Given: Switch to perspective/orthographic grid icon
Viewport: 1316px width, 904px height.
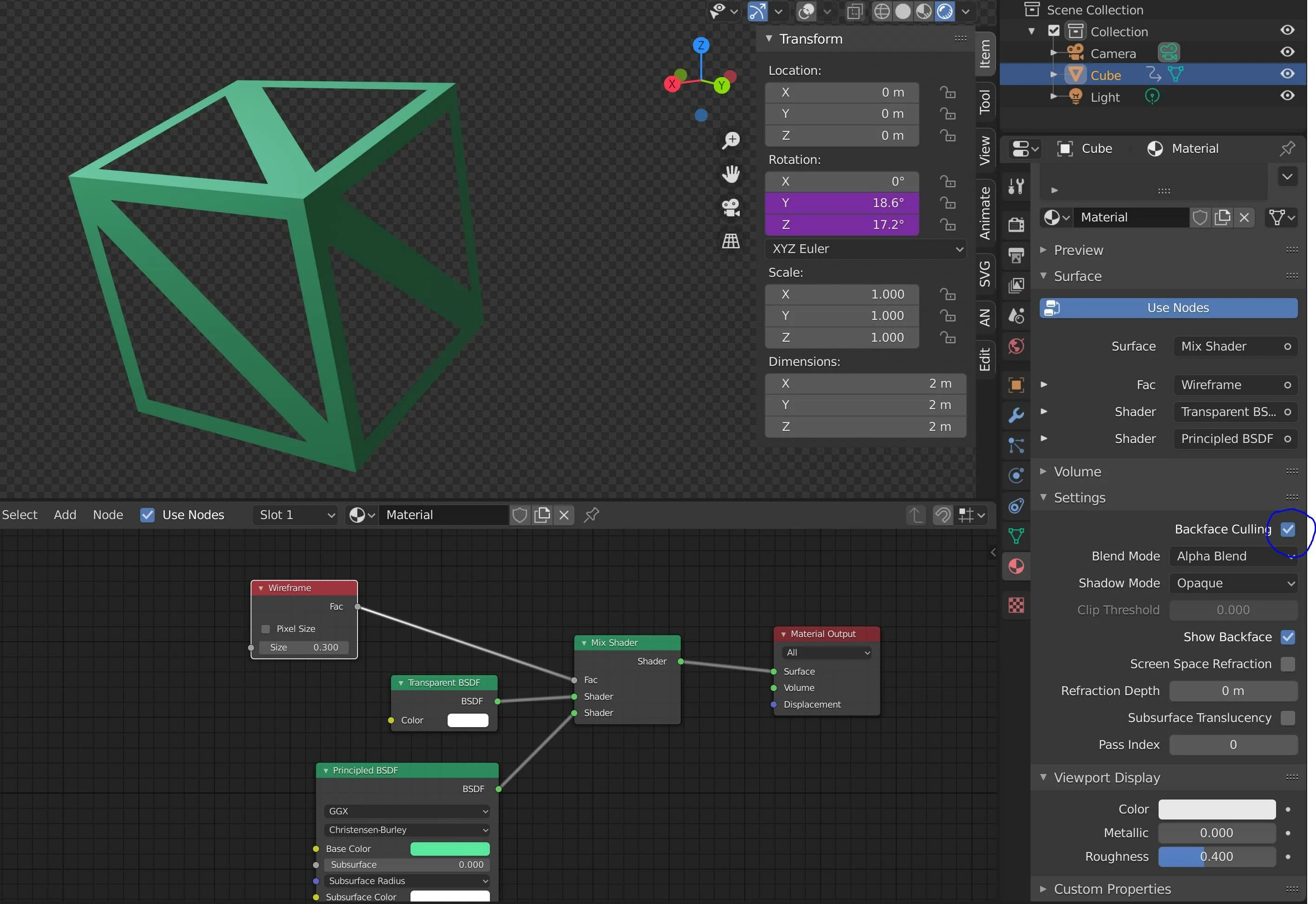Looking at the screenshot, I should pos(731,241).
